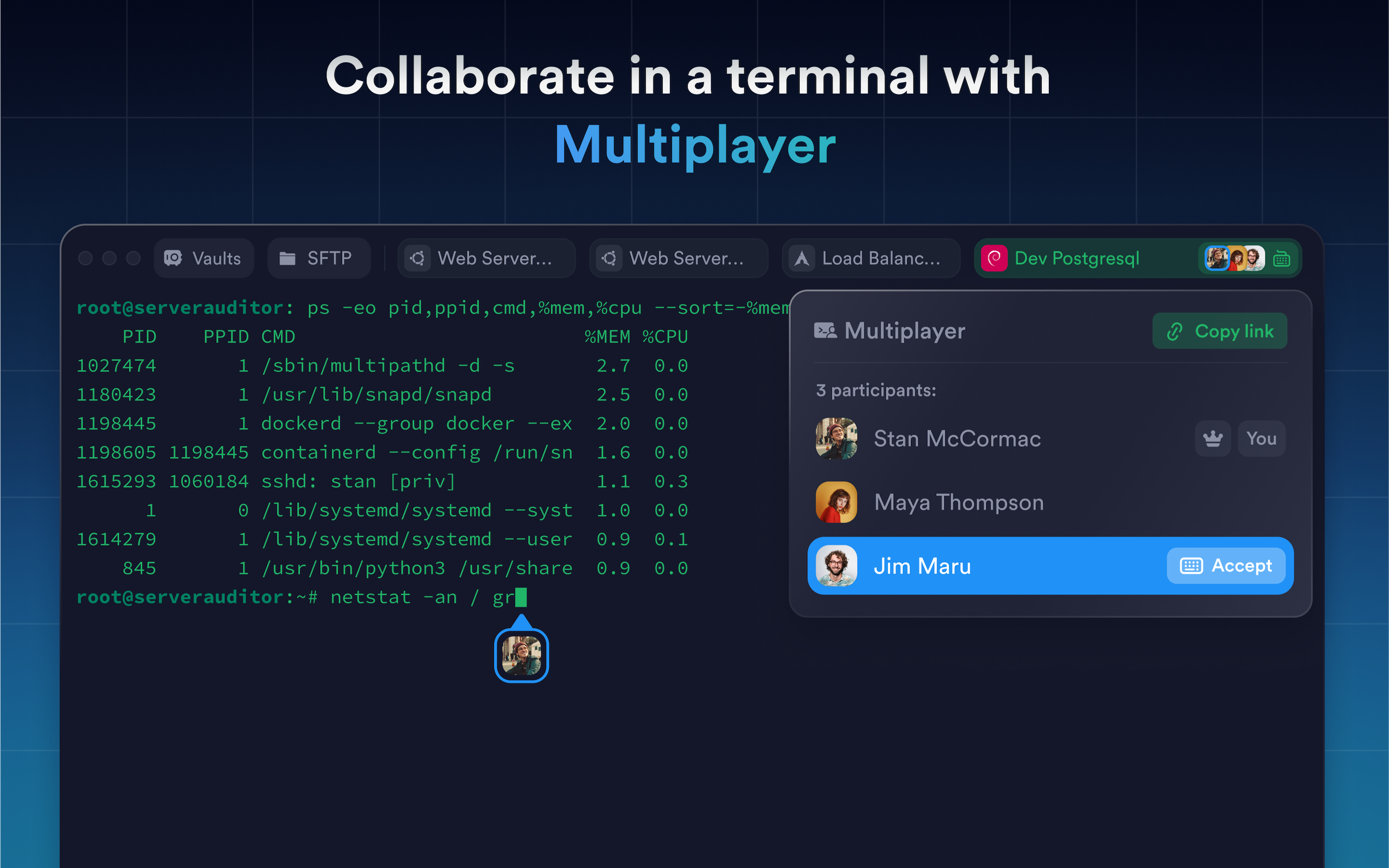Click the containerd process row
1389x868 pixels.
382,452
